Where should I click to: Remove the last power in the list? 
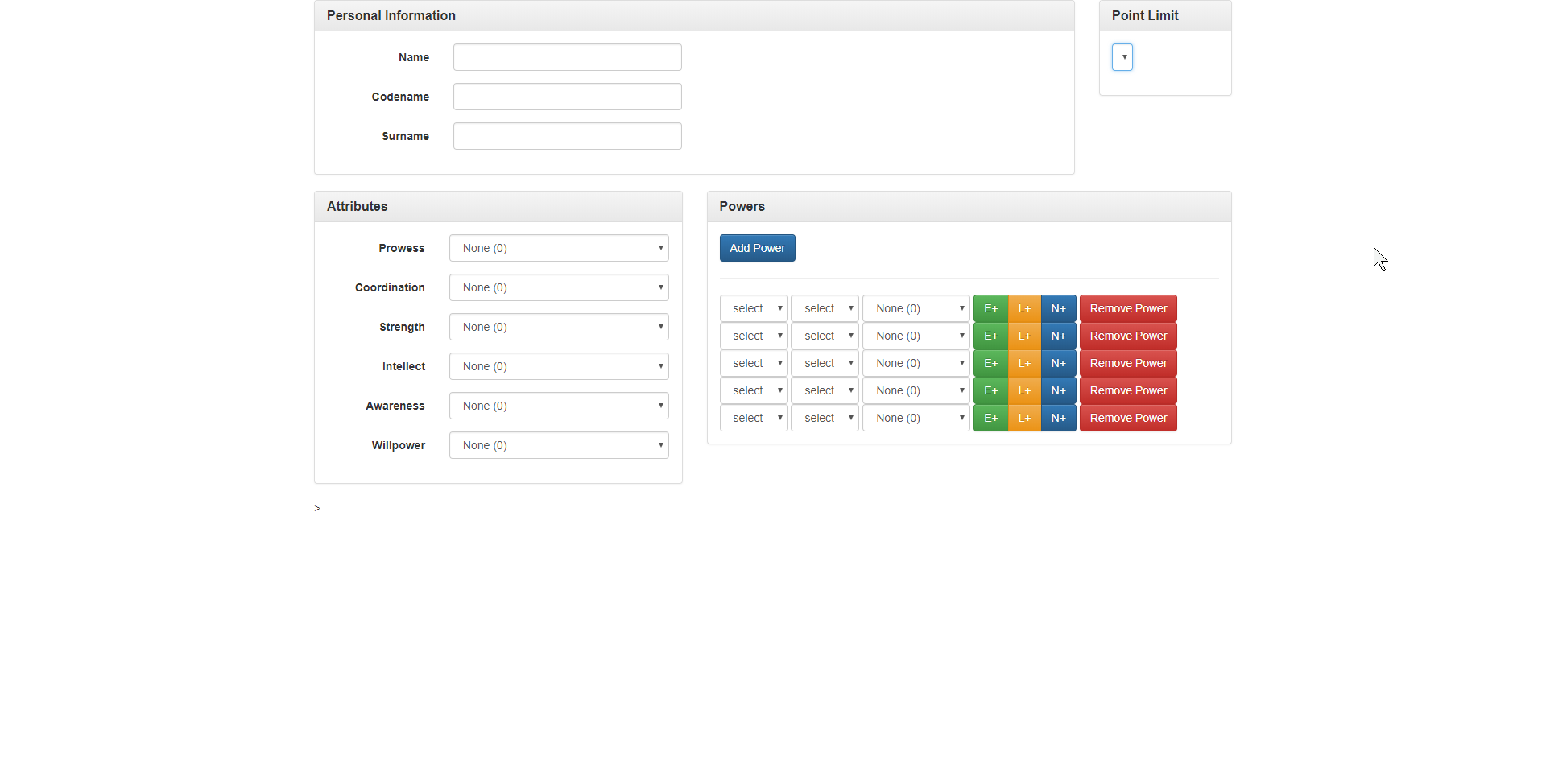click(1127, 418)
